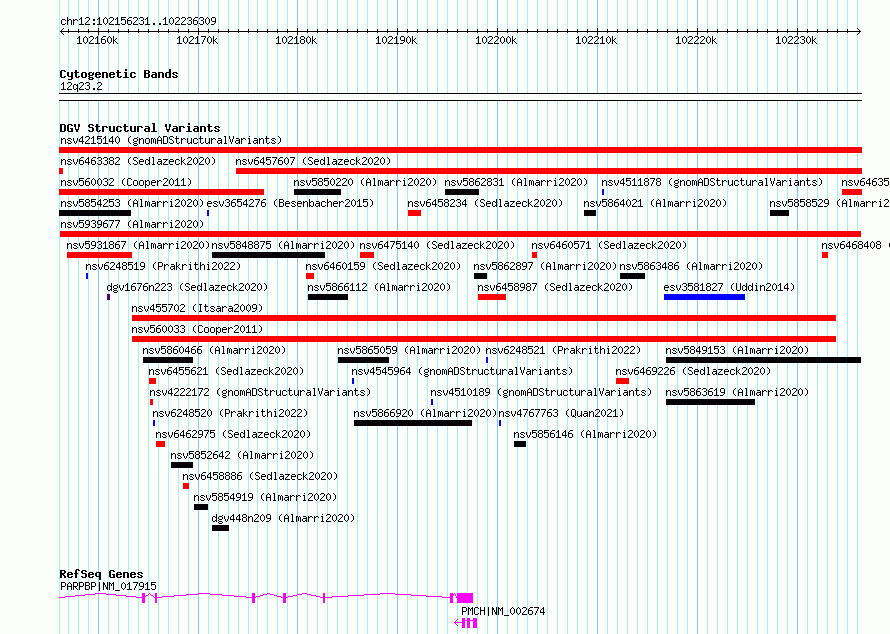
Task: Click the PMCH gene glyph
Action: point(466,623)
